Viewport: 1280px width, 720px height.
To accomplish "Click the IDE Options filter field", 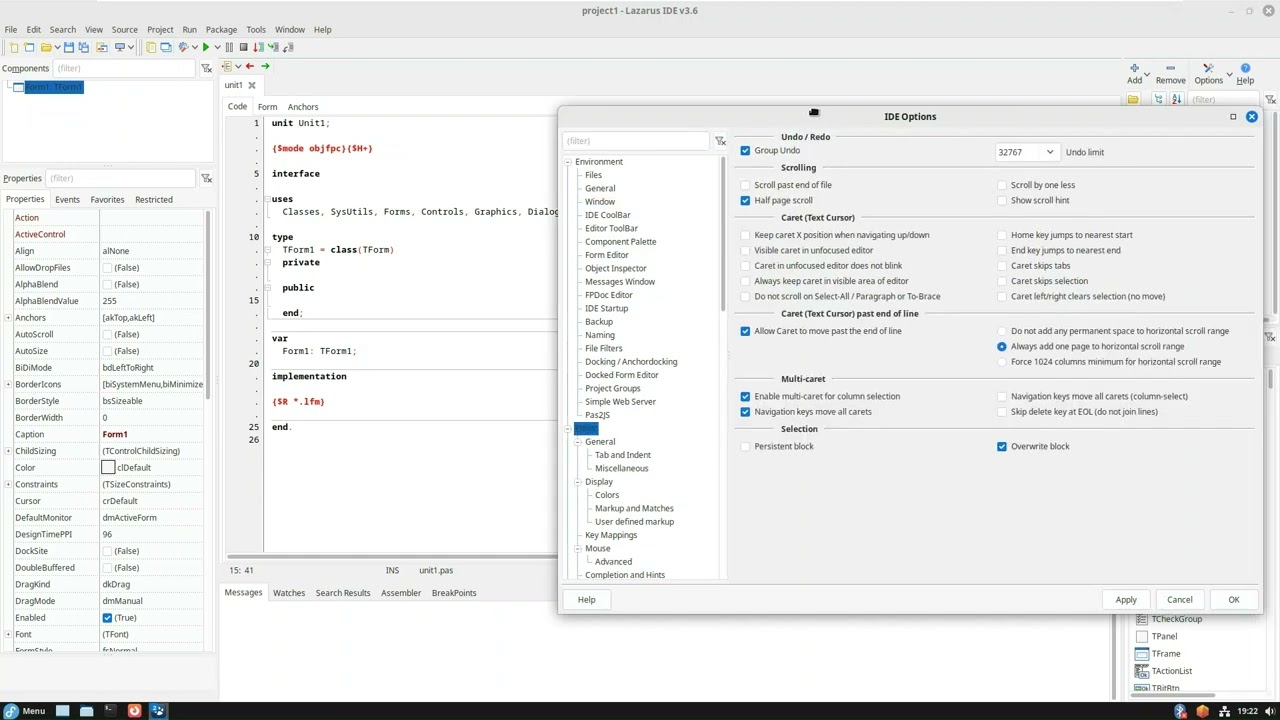I will tap(636, 141).
